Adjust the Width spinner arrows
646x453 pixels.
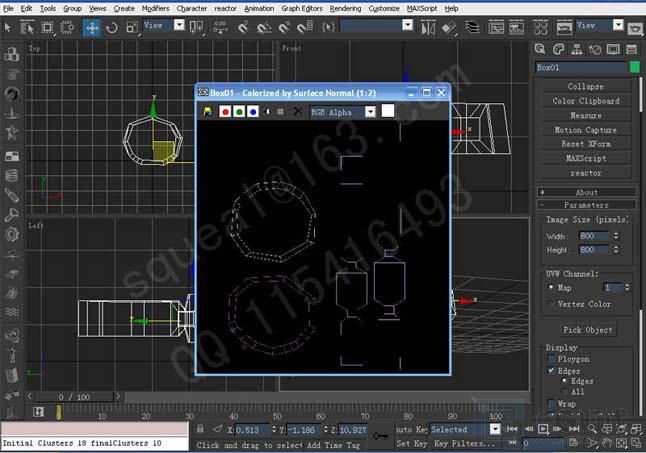(x=616, y=236)
